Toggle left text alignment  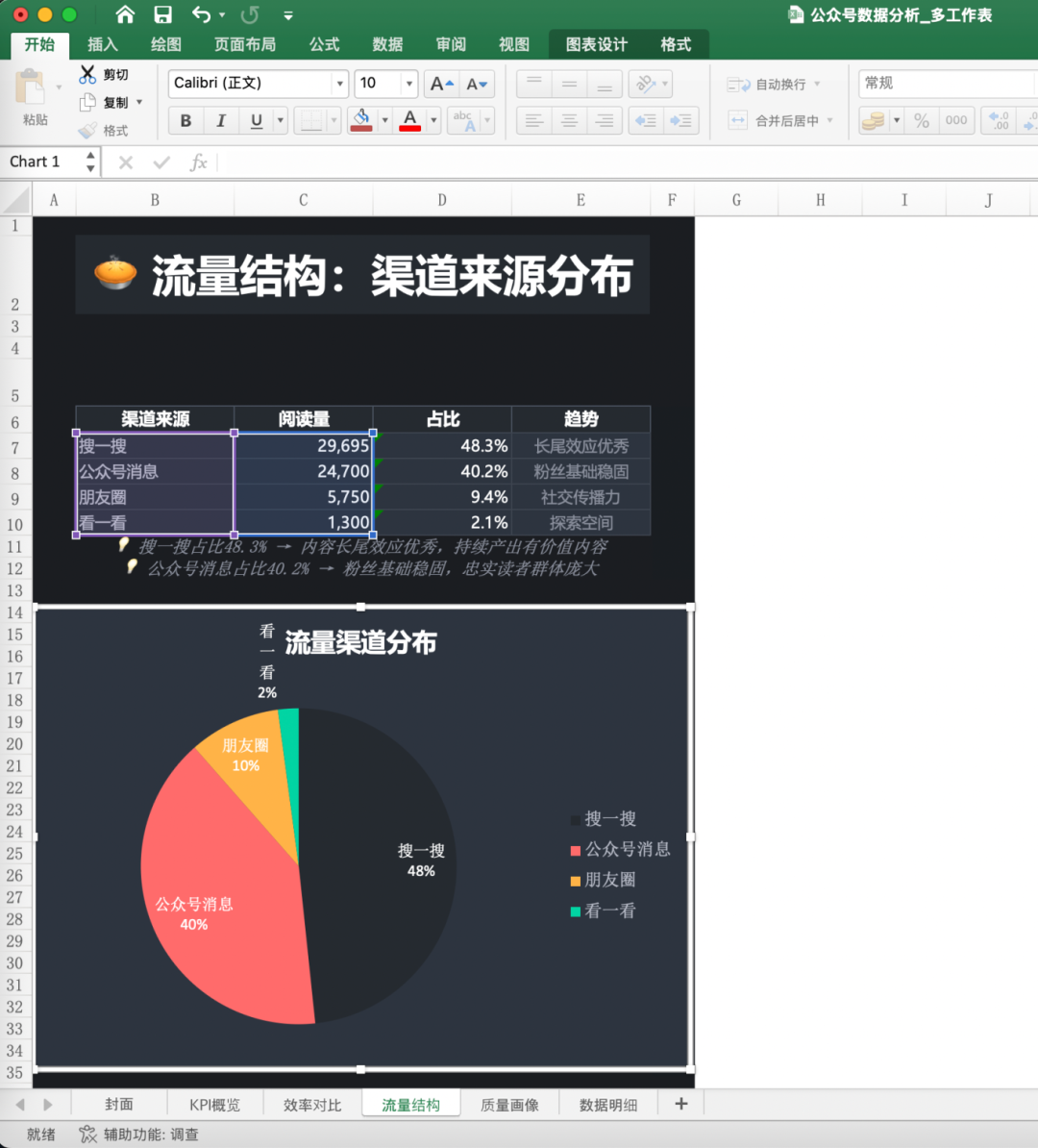(x=533, y=121)
